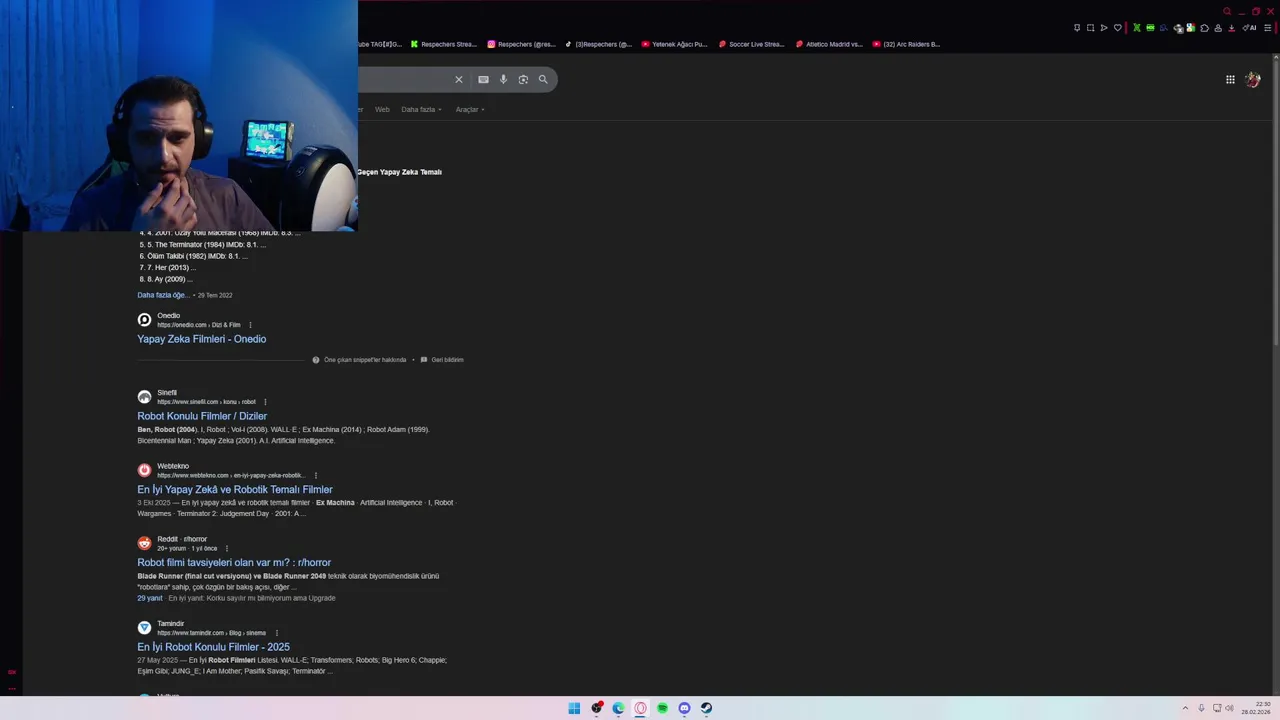Open the more-options dots beside Onedio
Image resolution: width=1280 pixels, height=720 pixels.
[x=250, y=325]
